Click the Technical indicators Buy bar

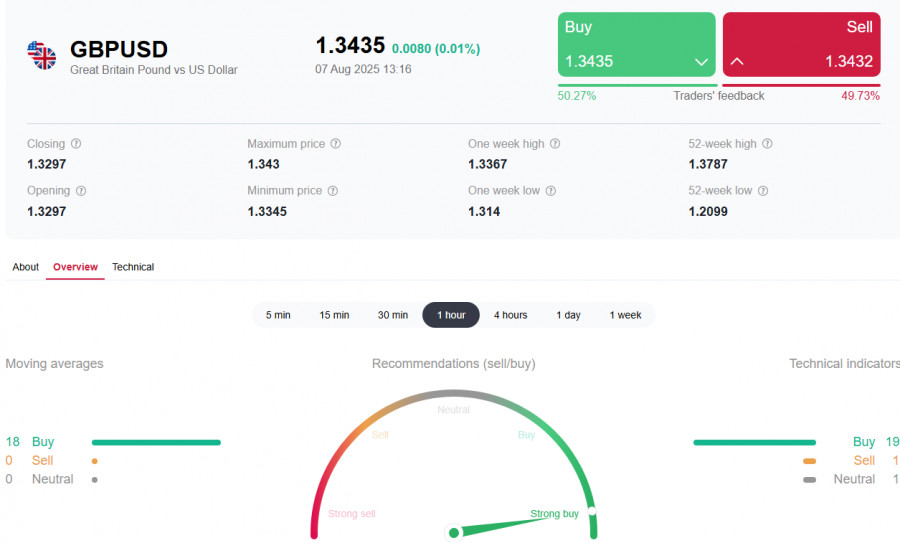pyautogui.click(x=755, y=443)
